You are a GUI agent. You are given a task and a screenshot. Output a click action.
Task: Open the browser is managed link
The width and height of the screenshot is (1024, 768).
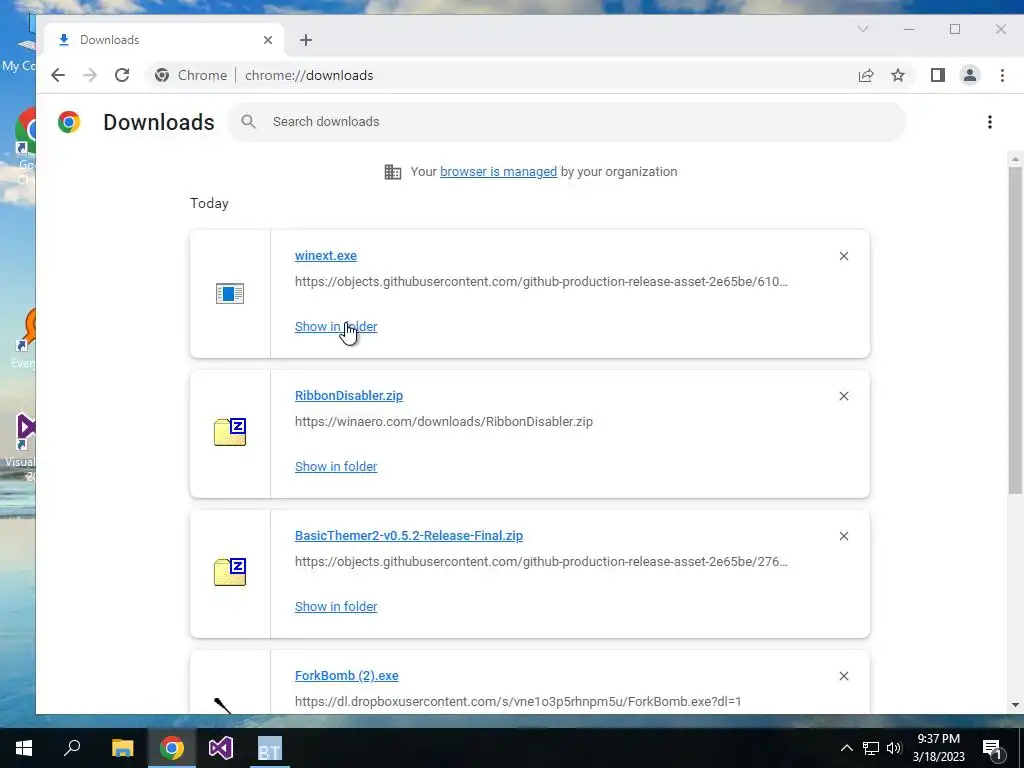pos(498,172)
